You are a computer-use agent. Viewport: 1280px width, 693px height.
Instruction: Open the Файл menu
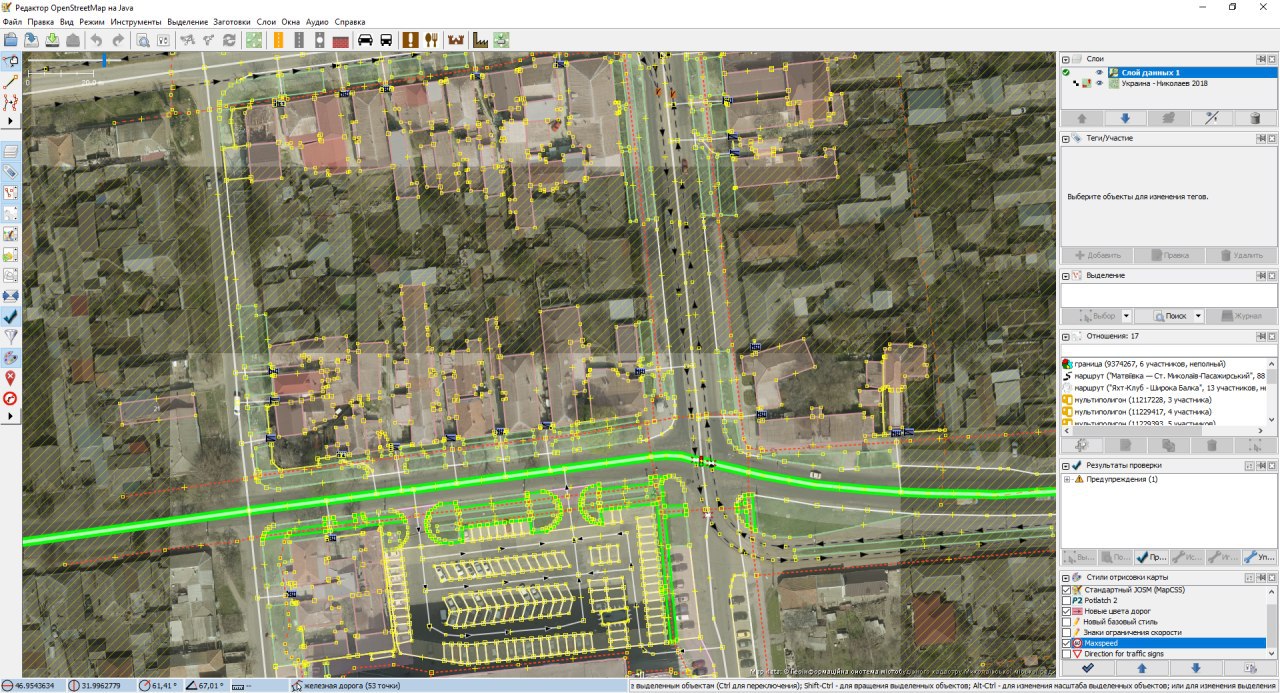(x=12, y=21)
